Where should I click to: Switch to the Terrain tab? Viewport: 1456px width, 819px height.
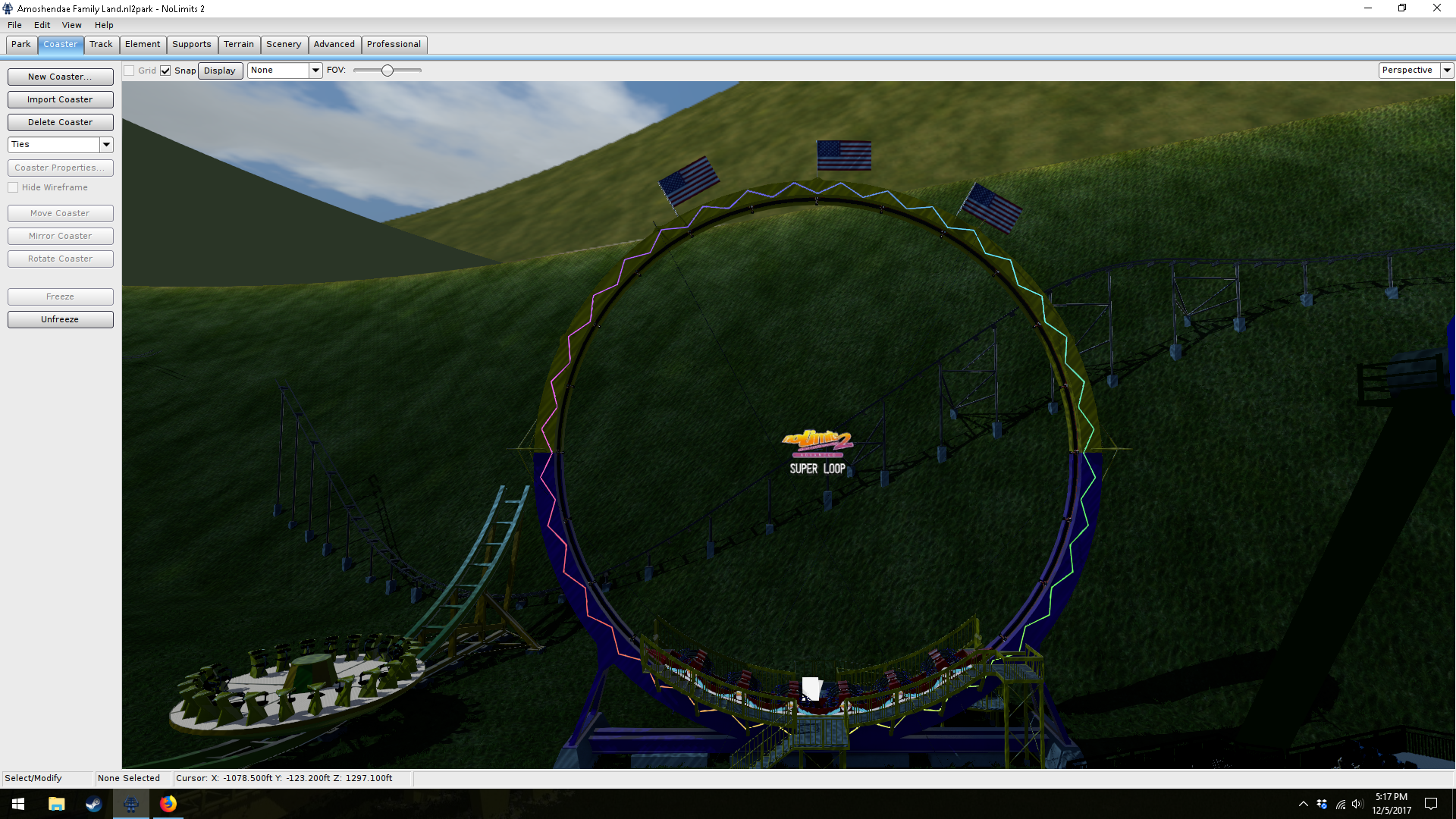coord(238,45)
